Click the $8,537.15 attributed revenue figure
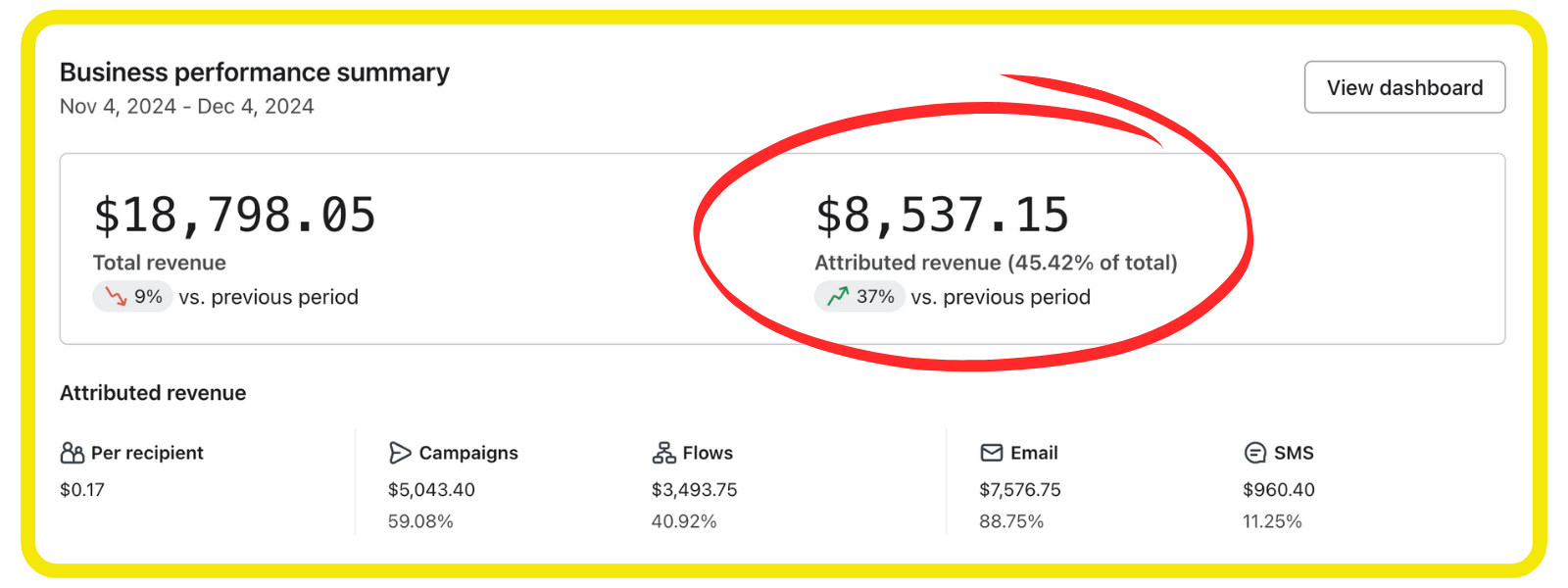 point(942,216)
